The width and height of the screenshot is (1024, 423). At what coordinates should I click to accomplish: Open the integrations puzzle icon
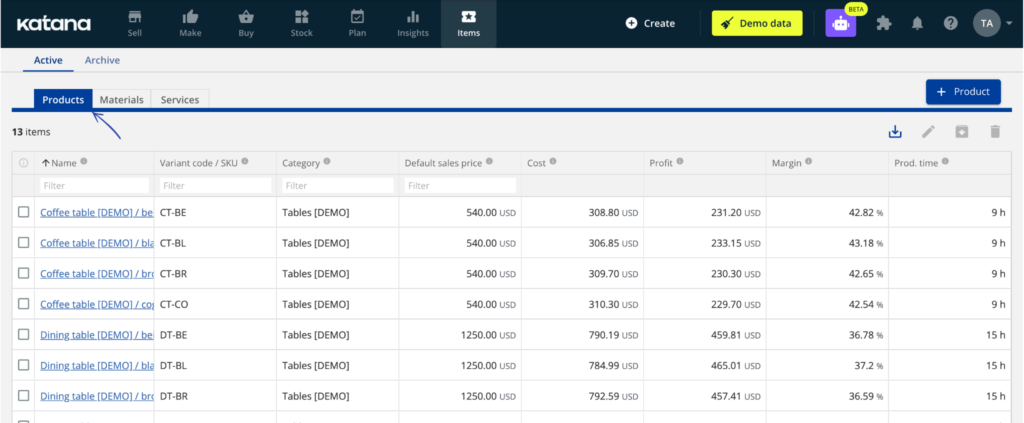(x=884, y=24)
